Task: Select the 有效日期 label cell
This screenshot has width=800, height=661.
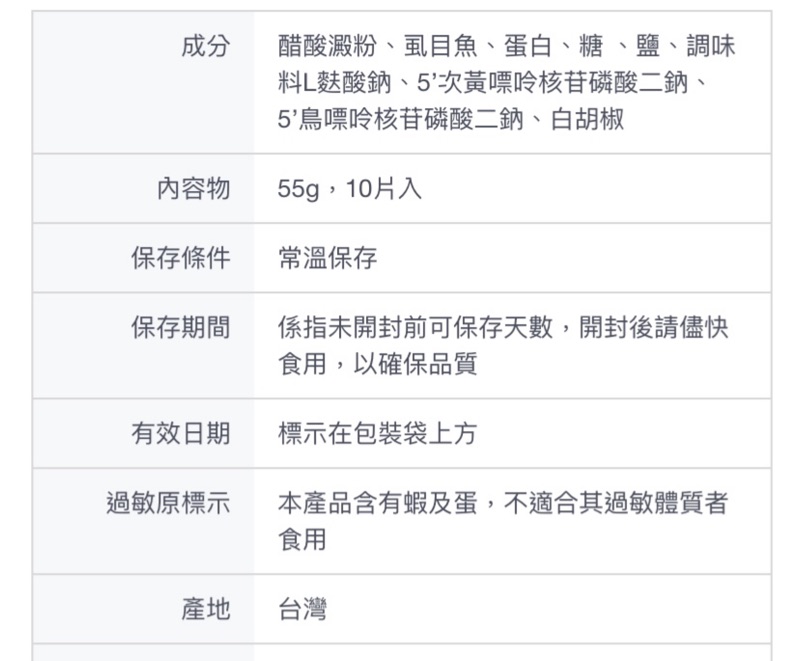Action: pyautogui.click(x=180, y=433)
